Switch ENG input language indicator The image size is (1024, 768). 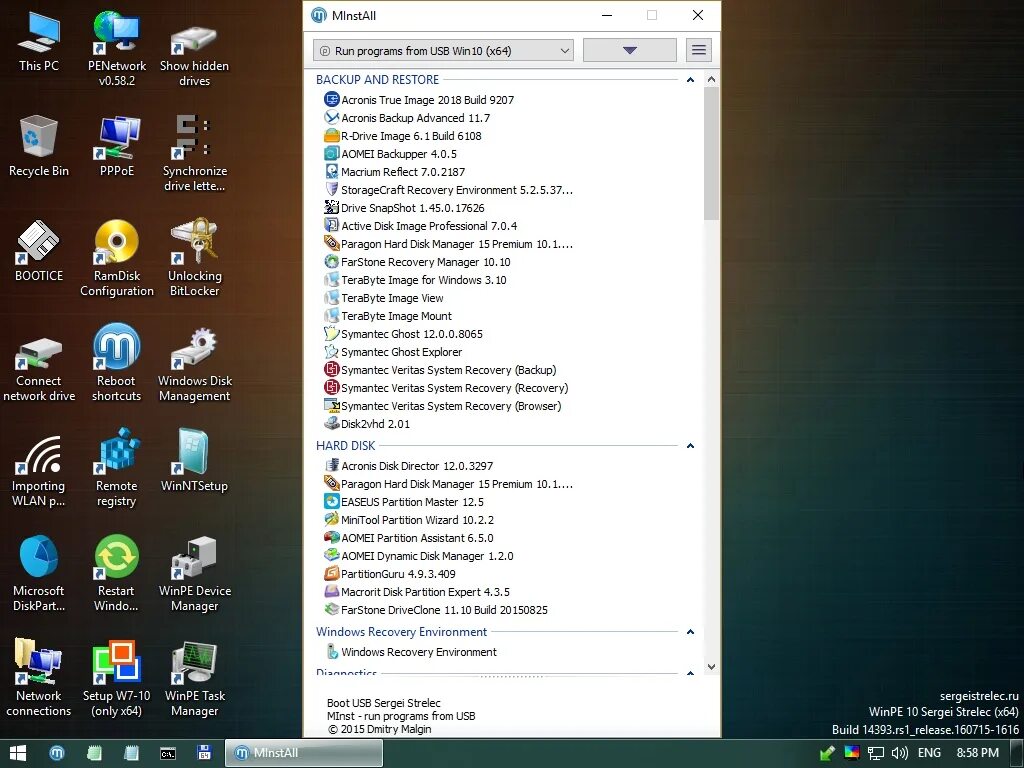[929, 753]
